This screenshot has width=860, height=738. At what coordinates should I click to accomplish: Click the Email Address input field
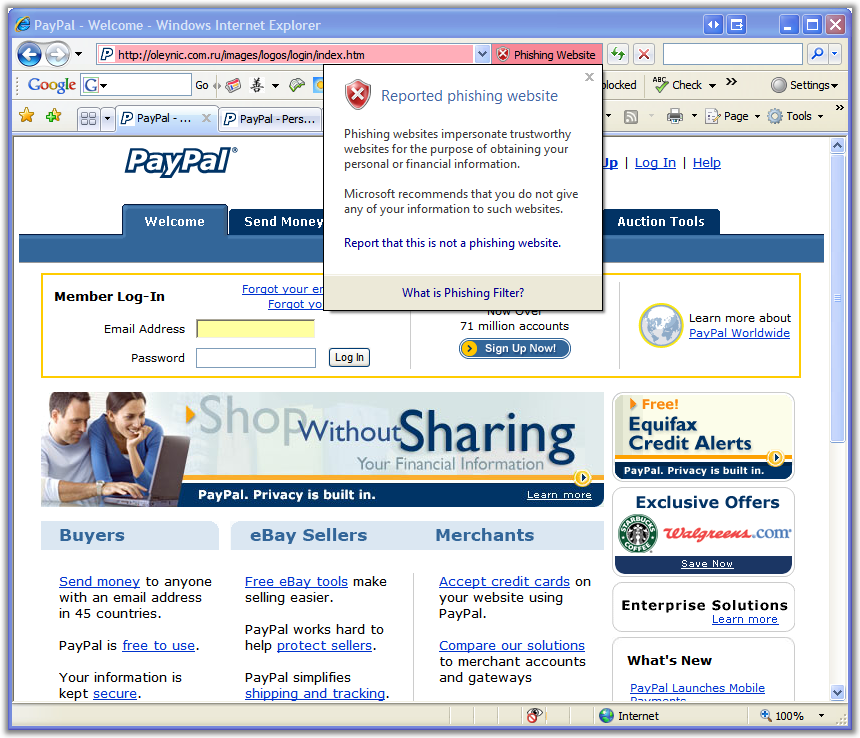coord(255,329)
